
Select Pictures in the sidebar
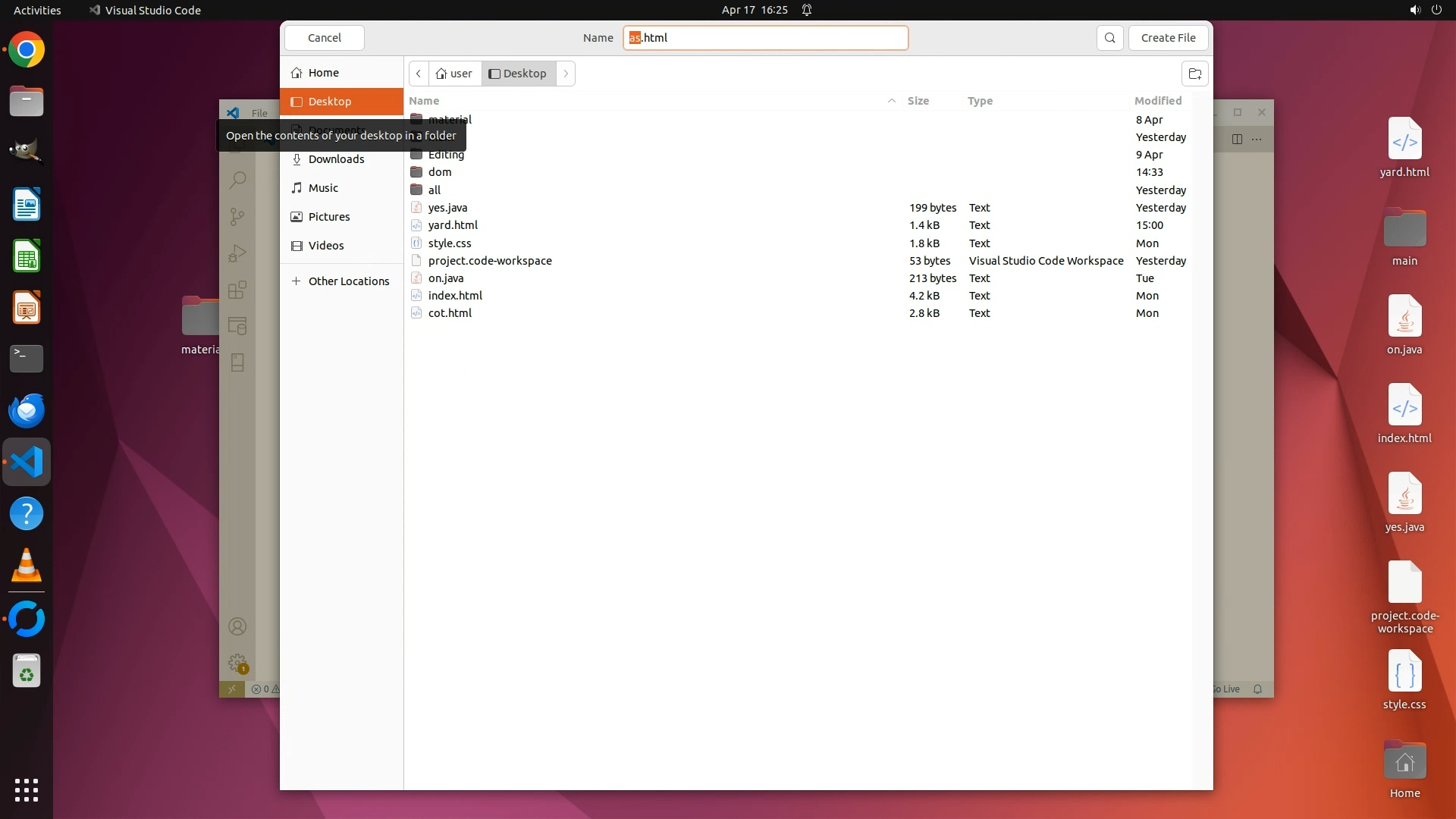329,217
